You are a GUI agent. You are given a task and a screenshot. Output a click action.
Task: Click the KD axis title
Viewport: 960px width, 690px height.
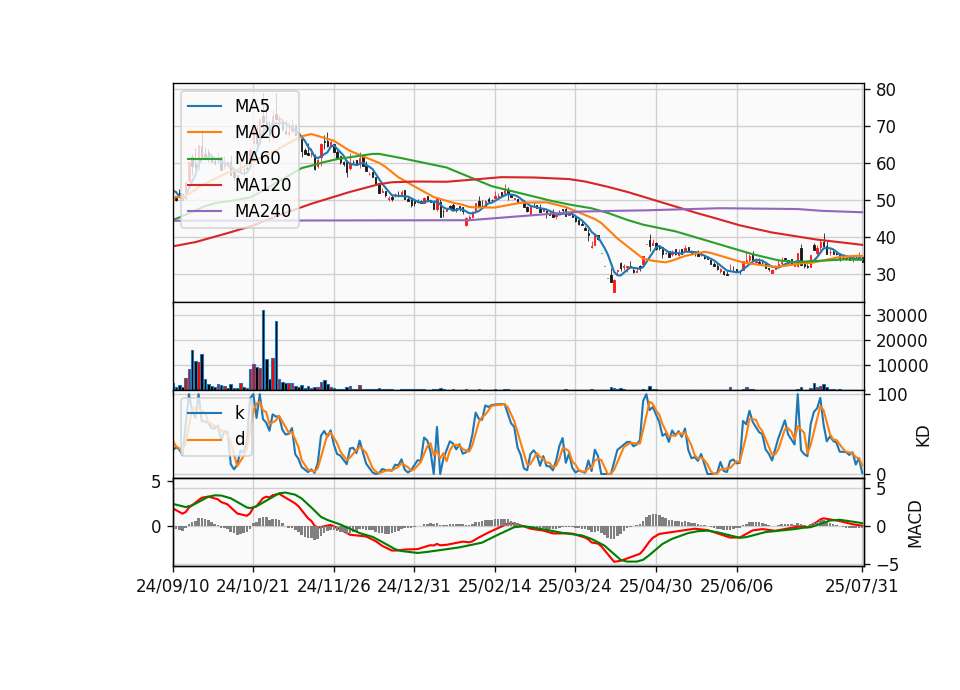[922, 436]
